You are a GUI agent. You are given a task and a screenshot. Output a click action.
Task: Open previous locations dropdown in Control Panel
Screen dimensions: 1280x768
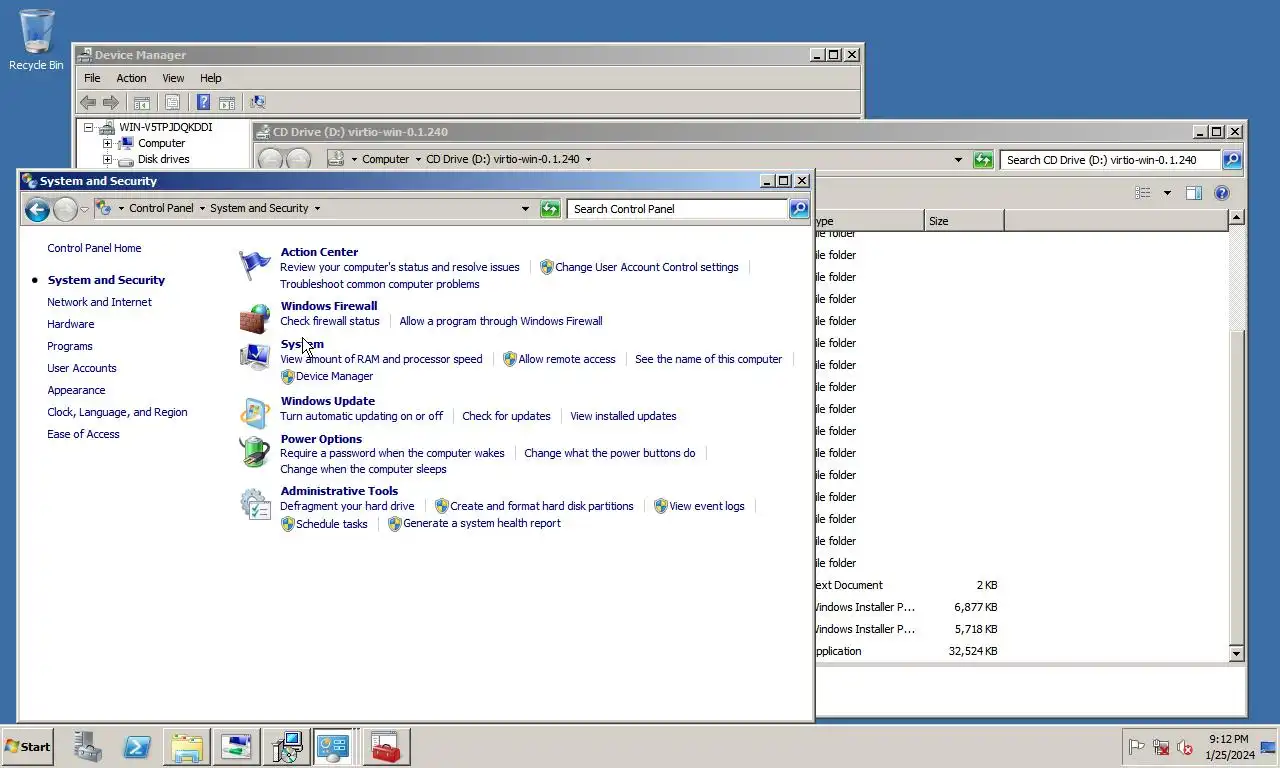point(525,209)
